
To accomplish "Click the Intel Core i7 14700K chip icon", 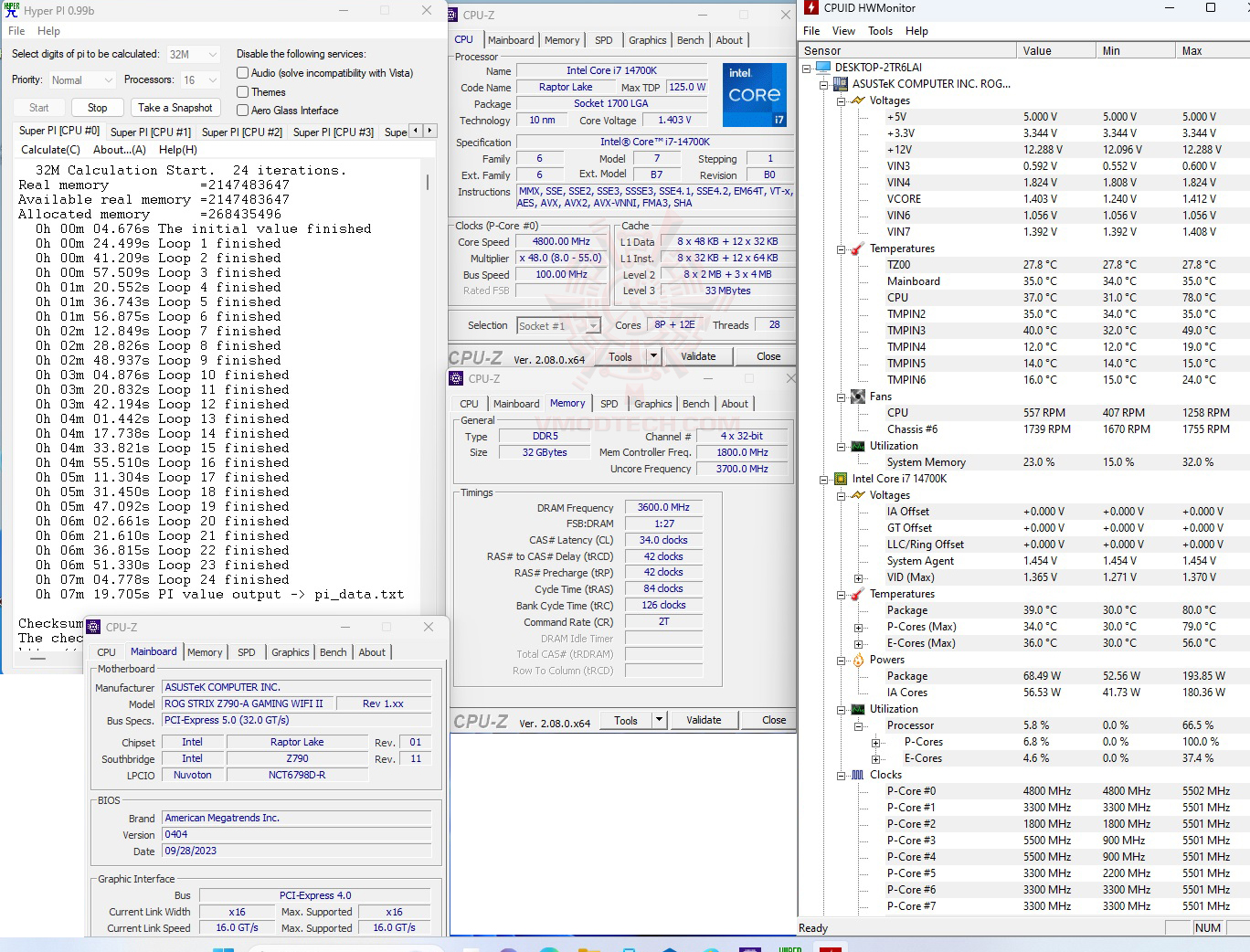I will [841, 479].
